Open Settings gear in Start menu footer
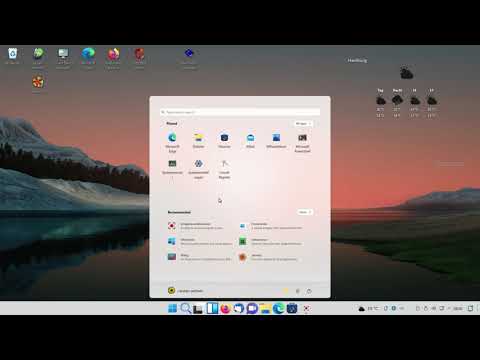This screenshot has width=480, height=360. [x=298, y=291]
